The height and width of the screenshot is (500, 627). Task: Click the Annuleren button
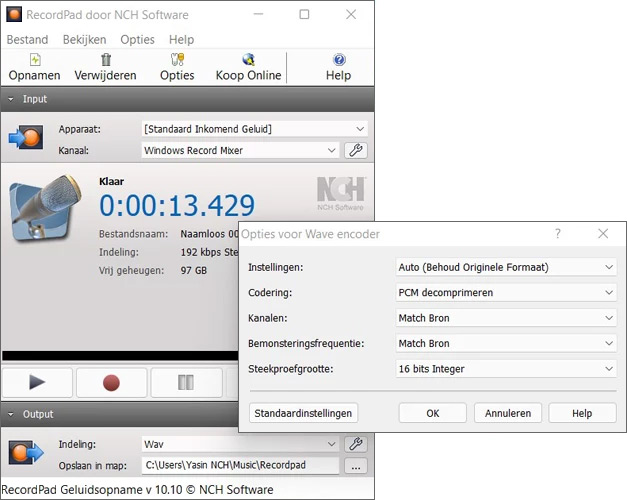(x=508, y=413)
